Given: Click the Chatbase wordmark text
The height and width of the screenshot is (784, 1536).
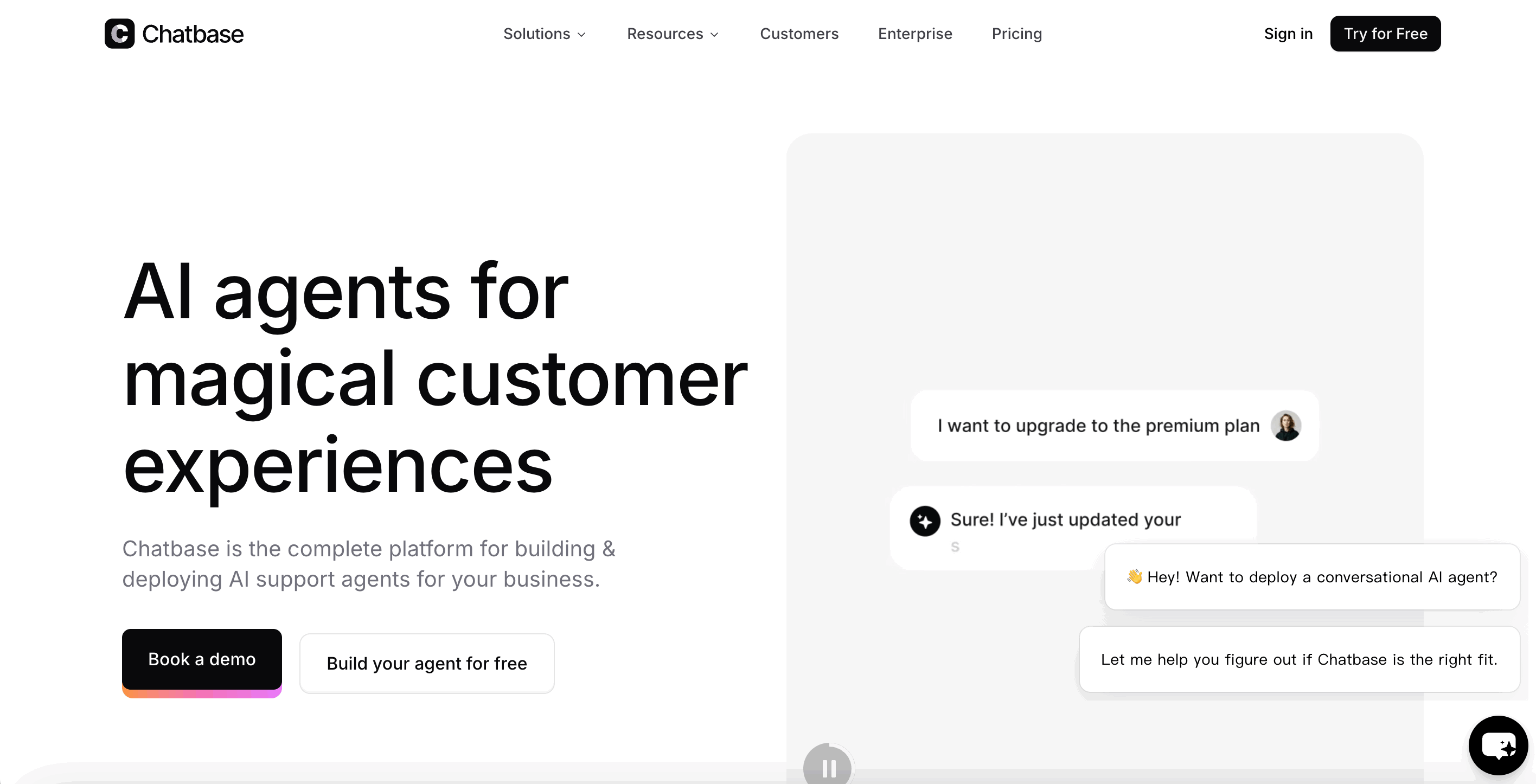Looking at the screenshot, I should 193,34.
